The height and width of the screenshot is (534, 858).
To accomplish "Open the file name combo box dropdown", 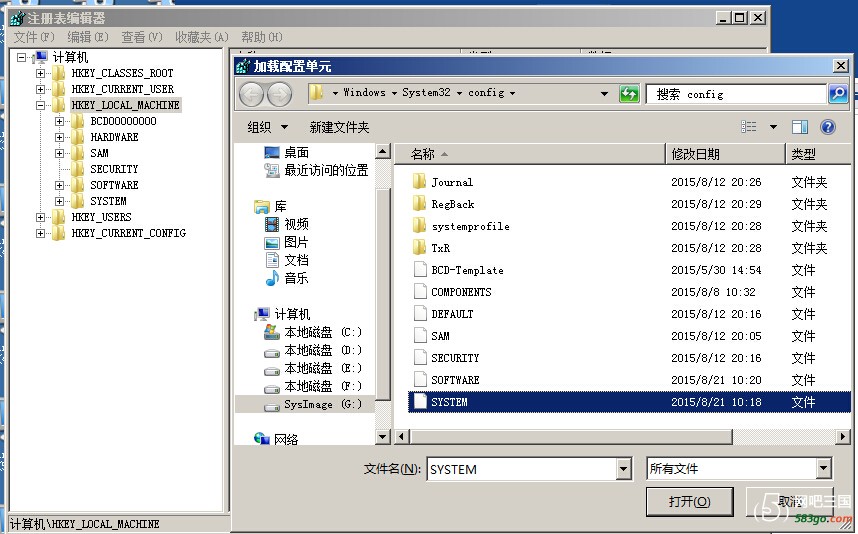I will coord(624,469).
